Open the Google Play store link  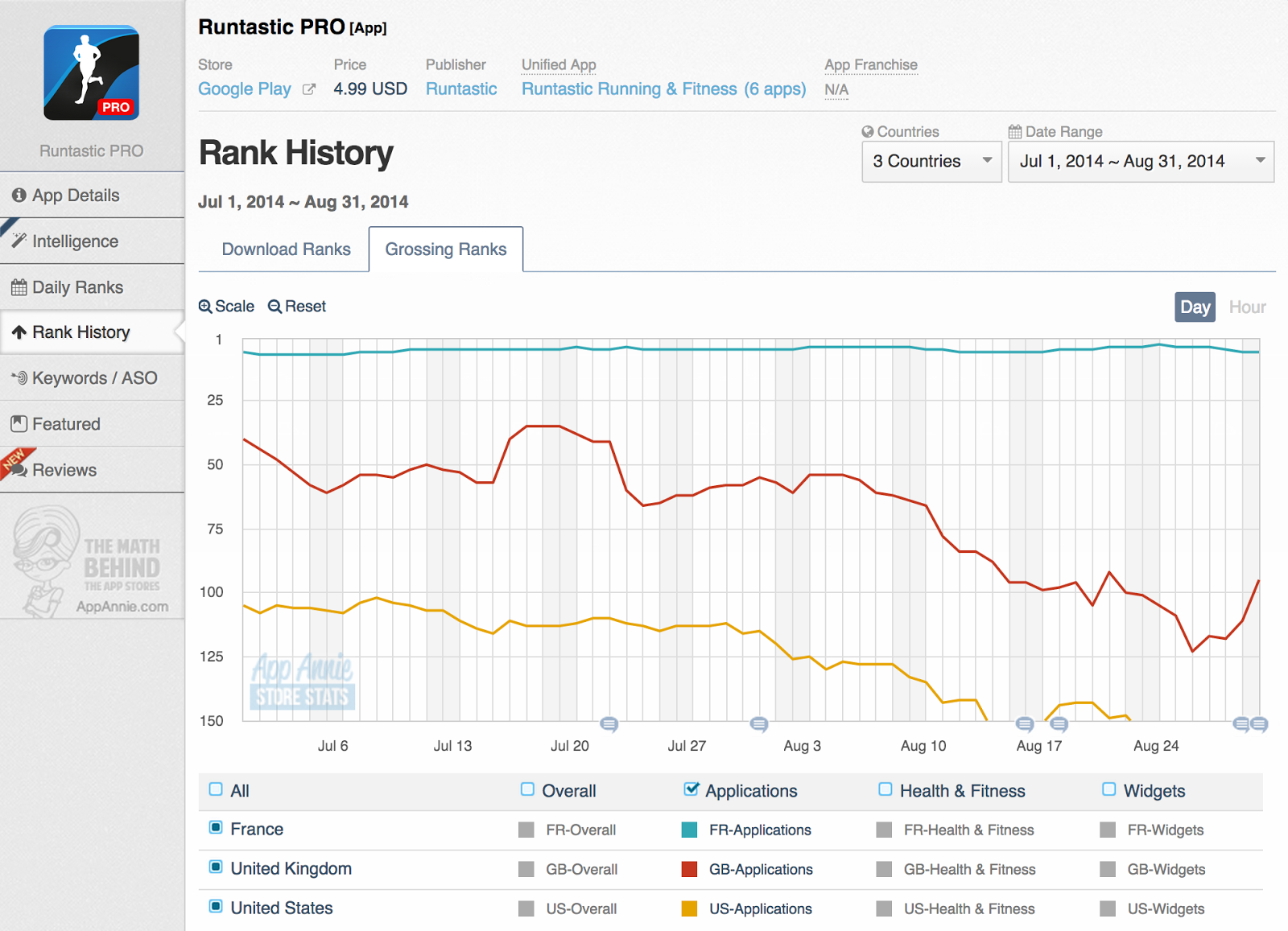pyautogui.click(x=245, y=89)
